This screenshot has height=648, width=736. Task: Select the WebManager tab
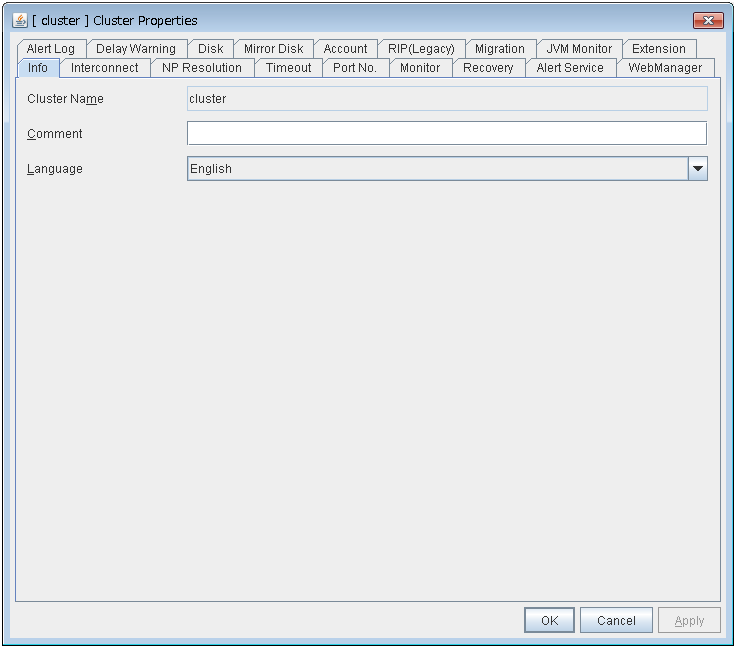[x=665, y=68]
